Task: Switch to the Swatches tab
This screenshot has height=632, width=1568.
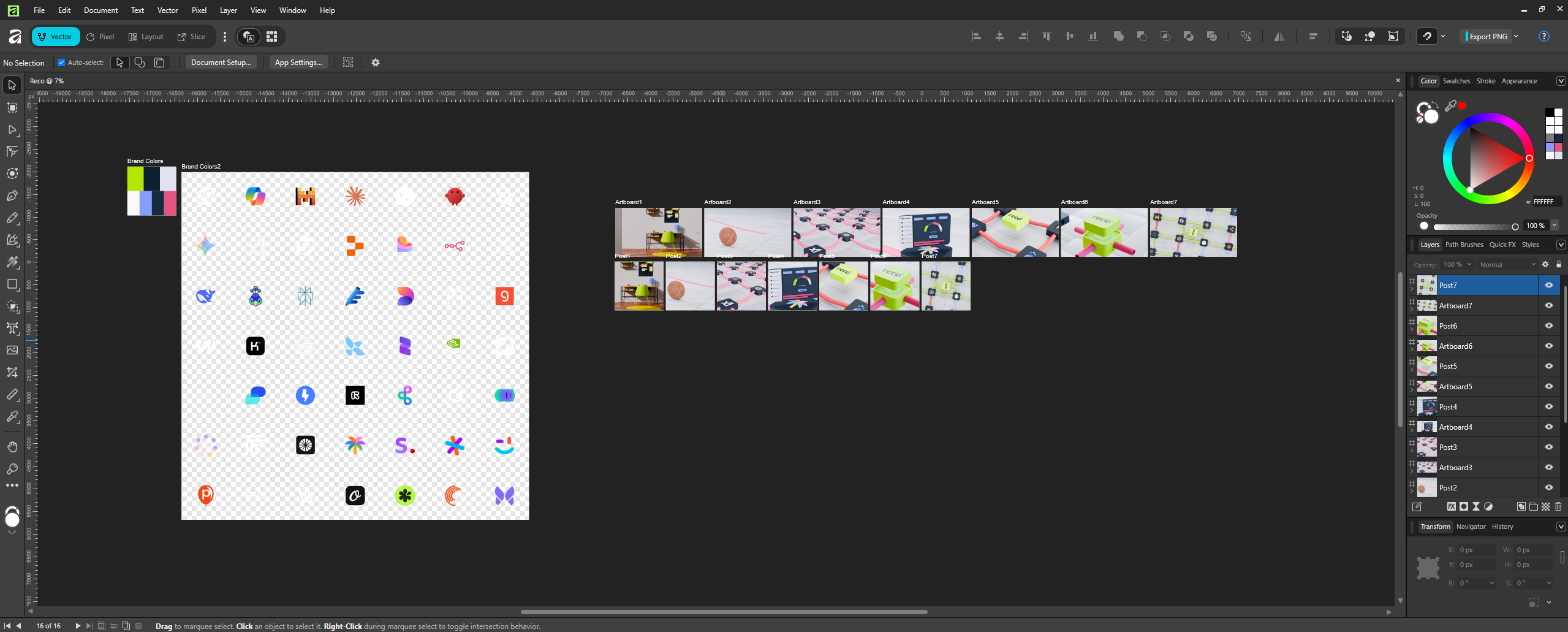Action: 1456,81
